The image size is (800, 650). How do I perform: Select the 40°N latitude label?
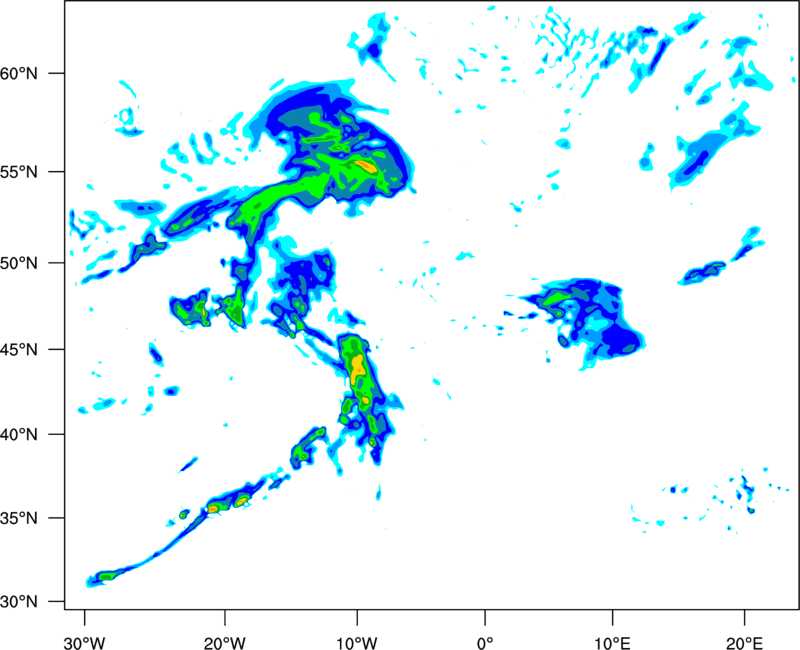coord(19,435)
